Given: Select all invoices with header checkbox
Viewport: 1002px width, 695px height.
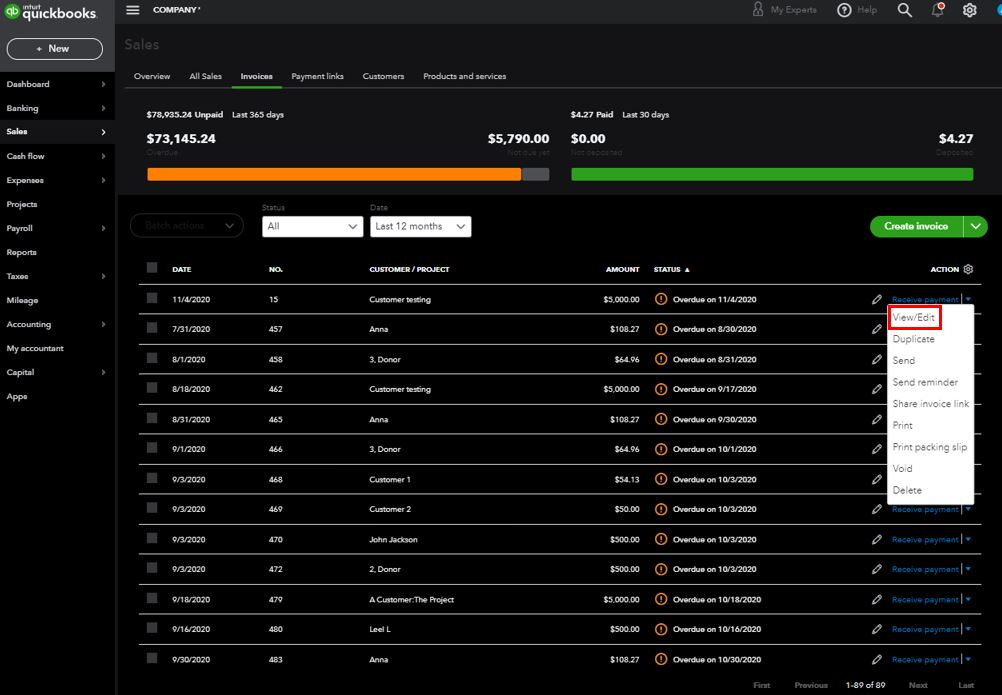Looking at the screenshot, I should (152, 268).
